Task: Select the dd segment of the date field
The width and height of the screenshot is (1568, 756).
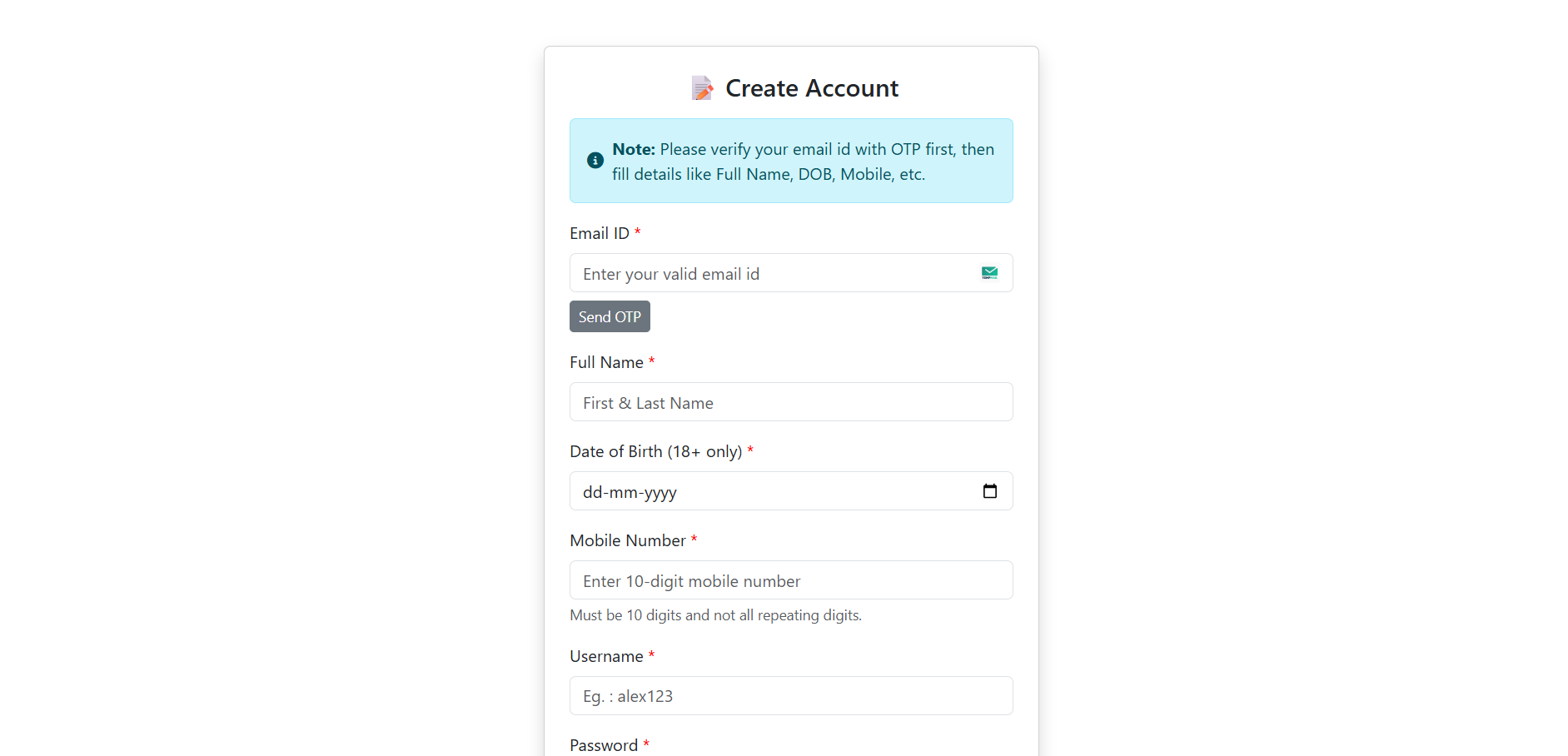Action: point(593,492)
